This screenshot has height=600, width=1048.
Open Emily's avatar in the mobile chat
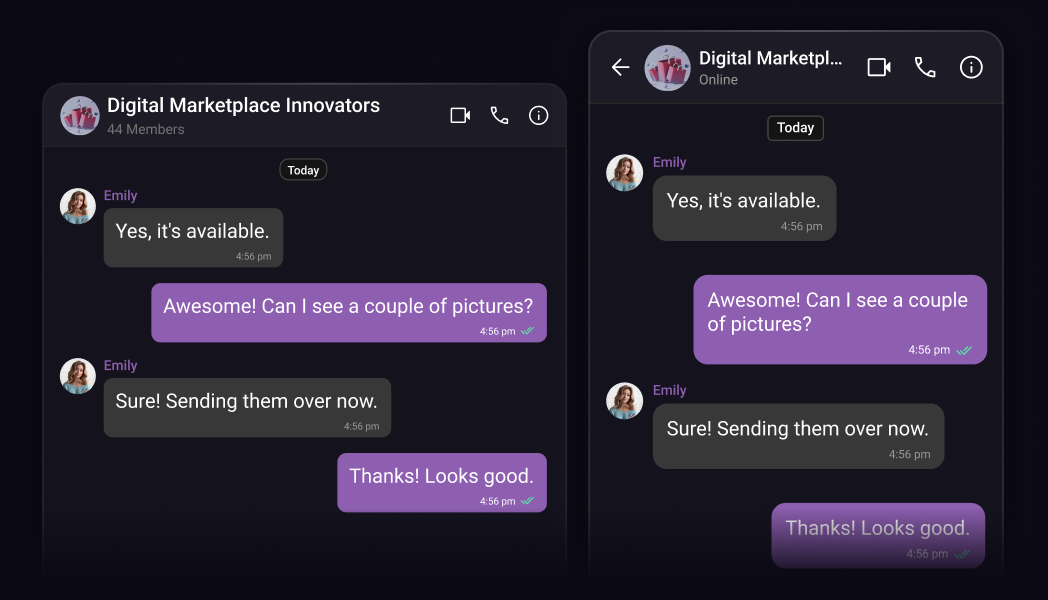(x=625, y=173)
